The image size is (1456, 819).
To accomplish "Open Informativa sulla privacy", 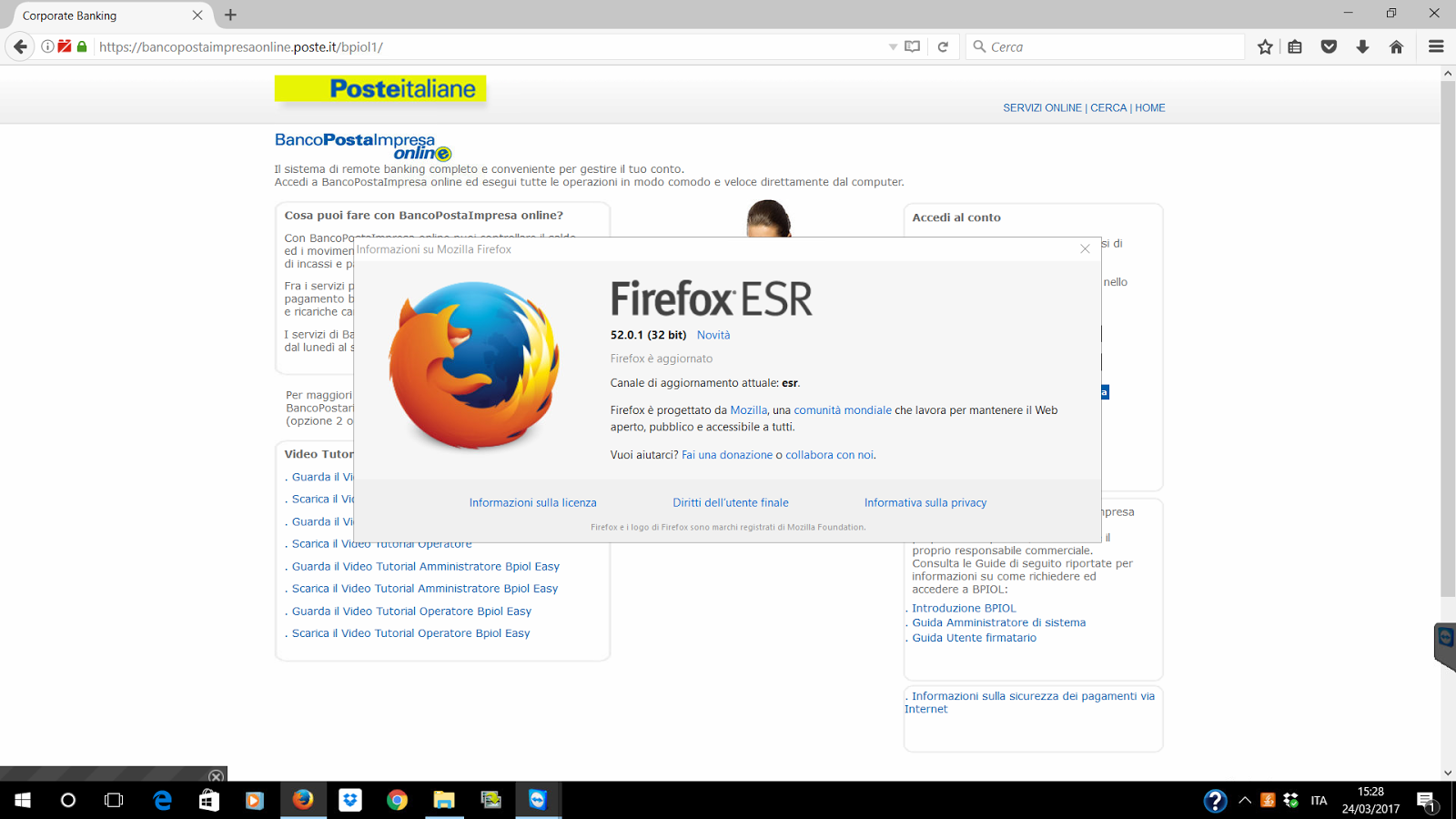I will 925,502.
